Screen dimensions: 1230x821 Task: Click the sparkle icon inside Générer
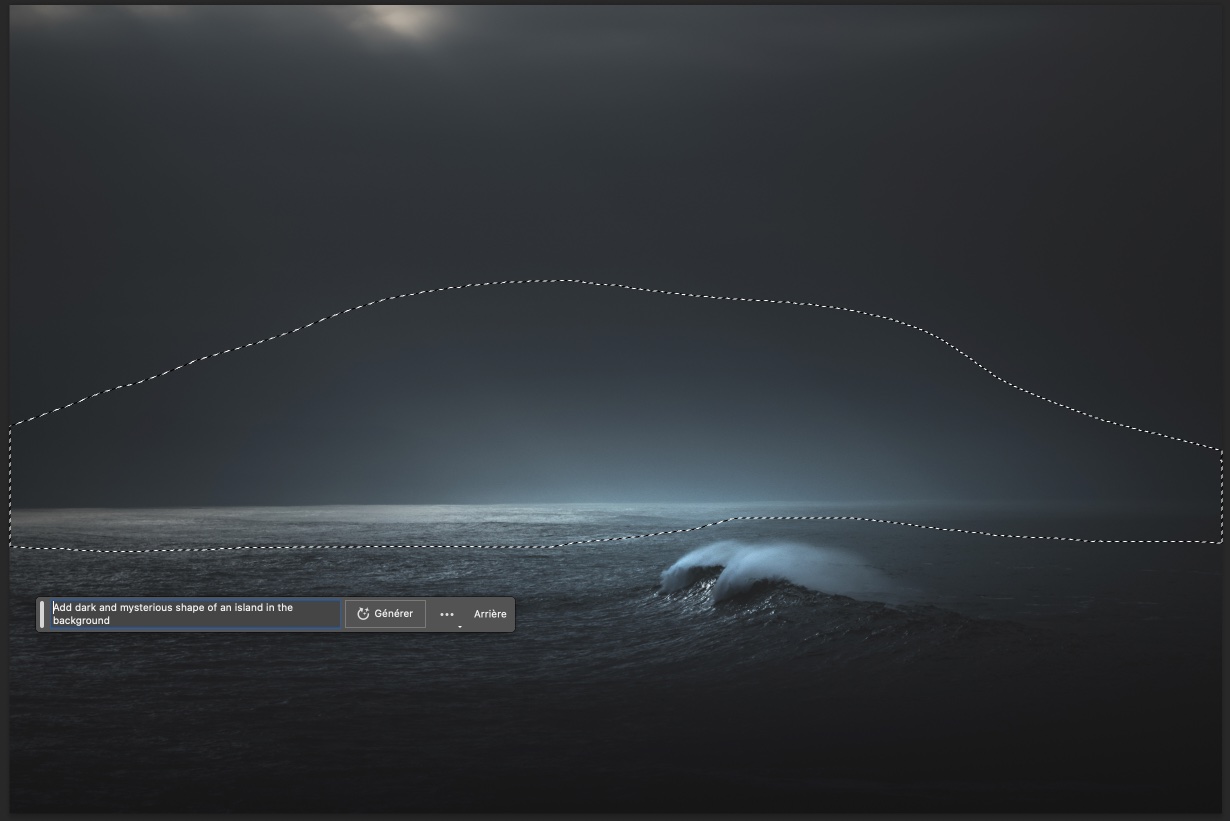click(364, 614)
